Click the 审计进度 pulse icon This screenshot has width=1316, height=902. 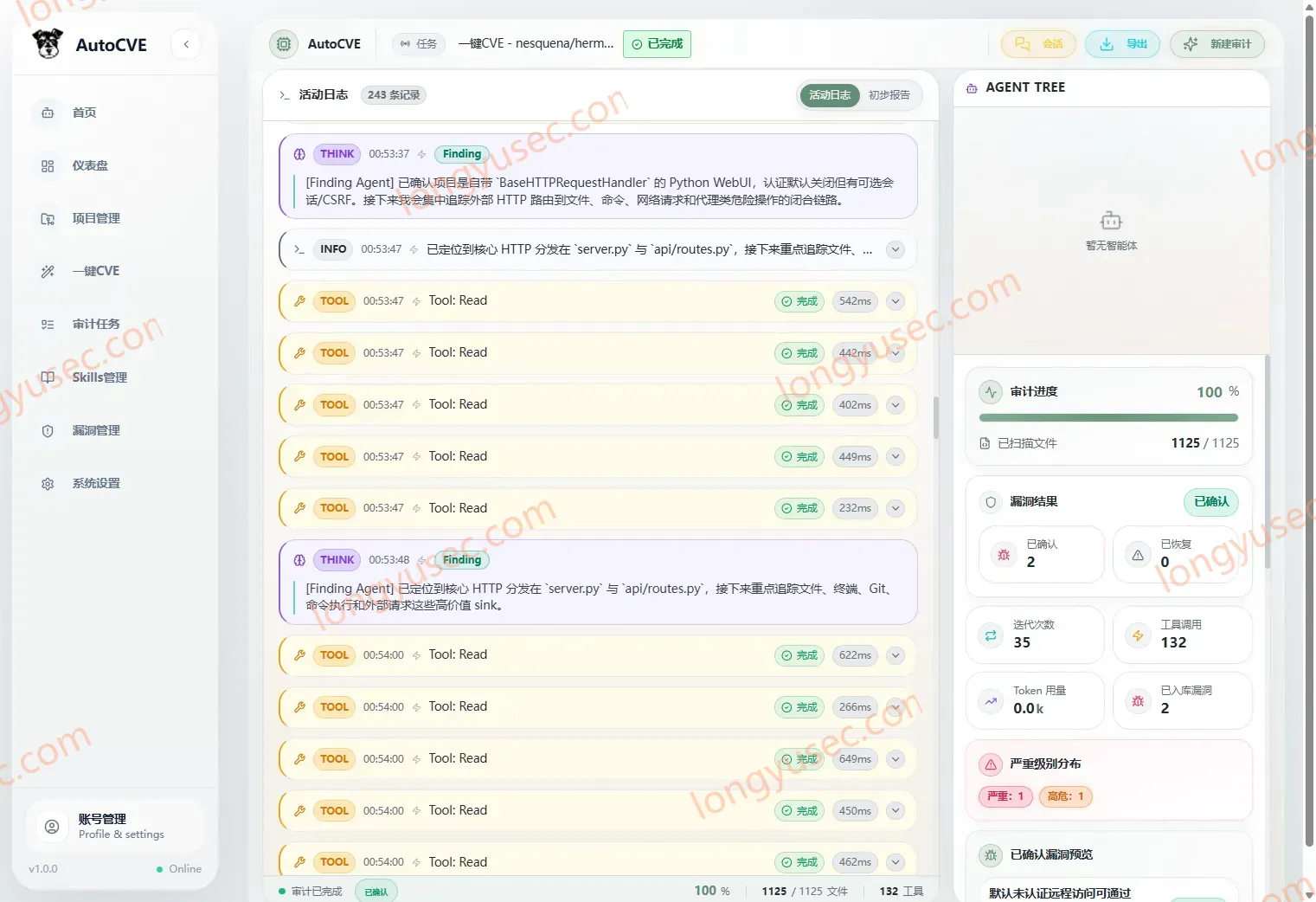point(991,392)
